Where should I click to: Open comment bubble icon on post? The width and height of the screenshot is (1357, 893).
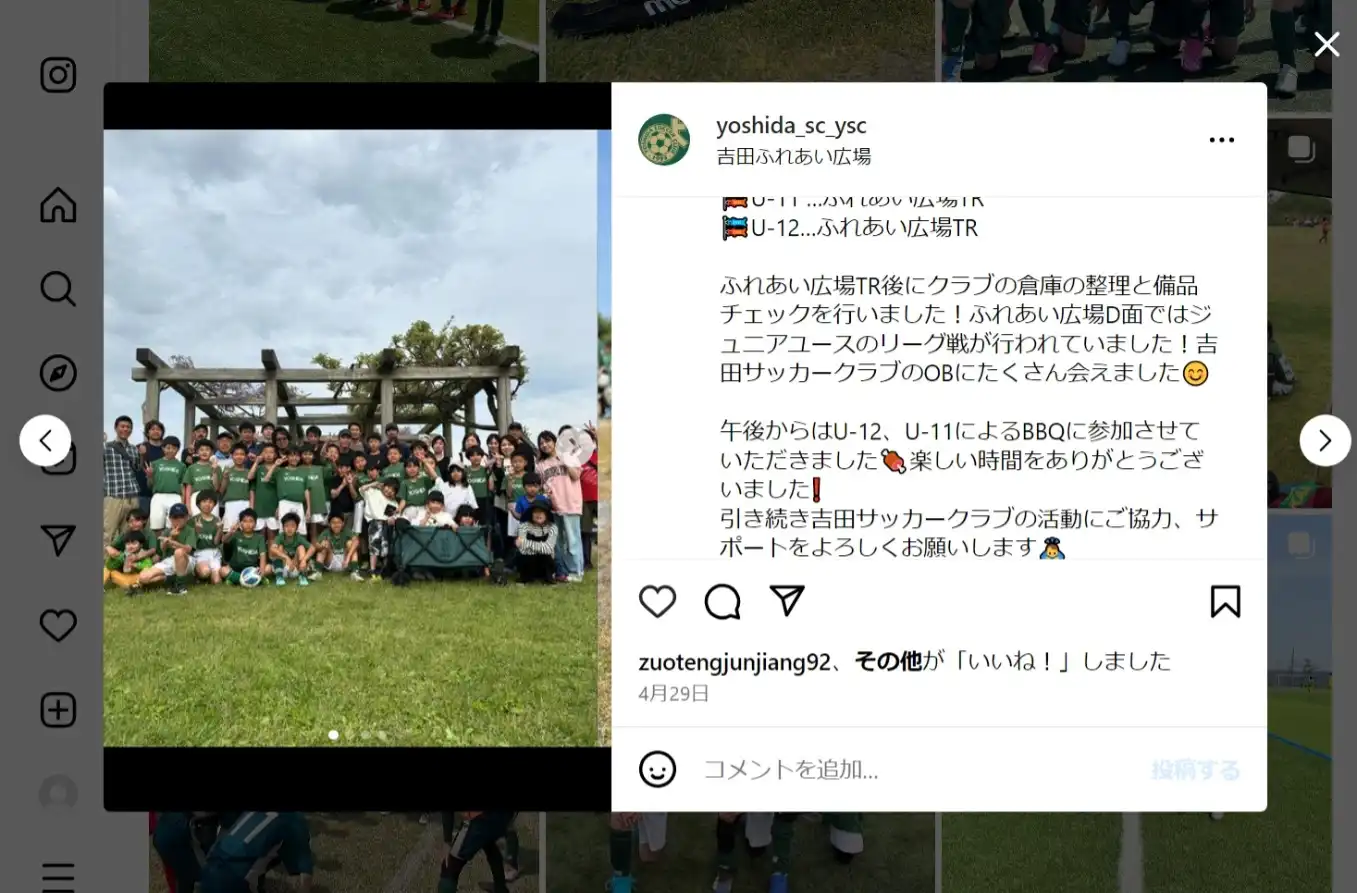[722, 601]
